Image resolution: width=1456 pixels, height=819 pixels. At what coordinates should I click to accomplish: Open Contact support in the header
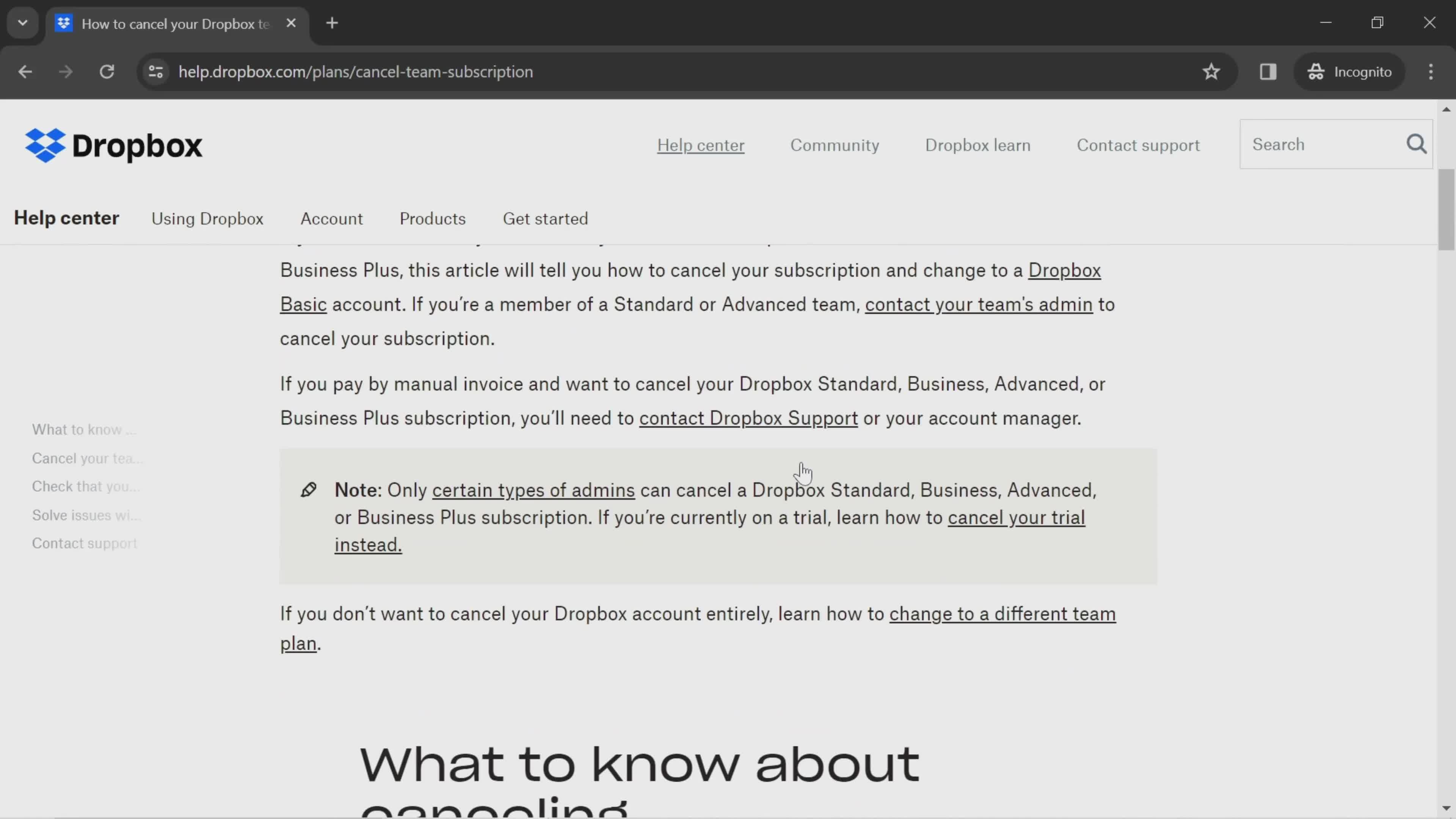coord(1138,145)
